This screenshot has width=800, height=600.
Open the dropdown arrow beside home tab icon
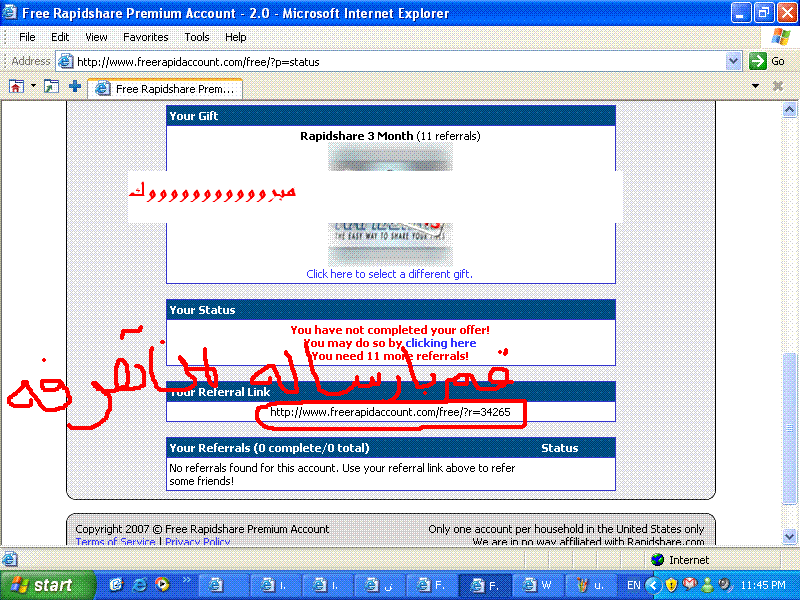(x=33, y=86)
